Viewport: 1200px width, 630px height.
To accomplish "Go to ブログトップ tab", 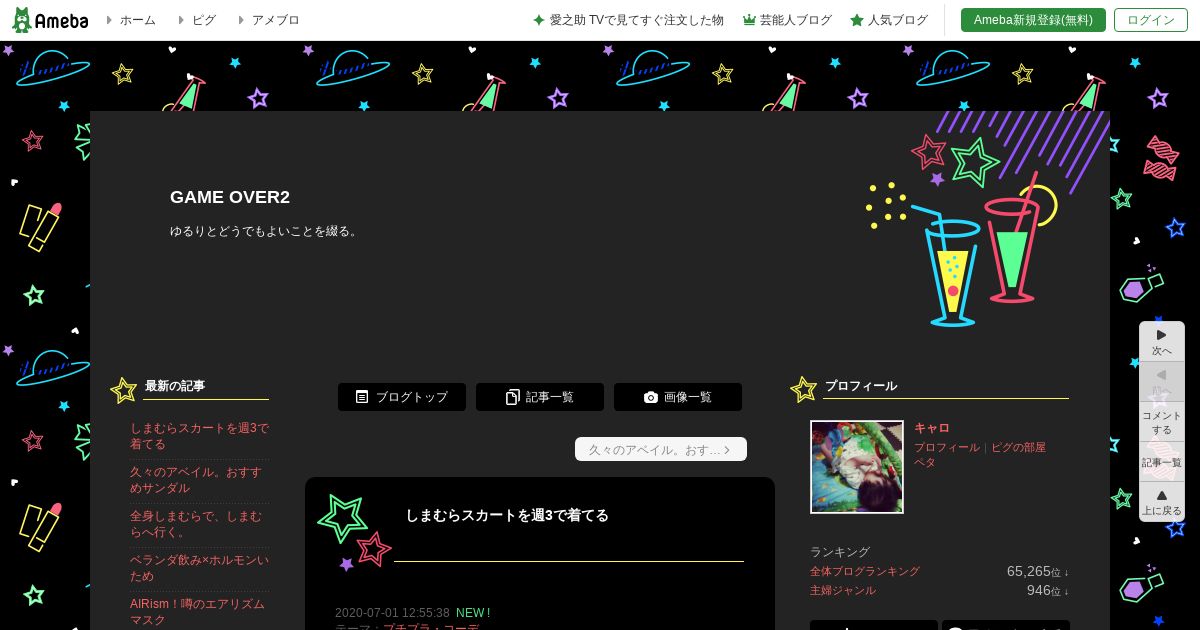I will tap(402, 397).
